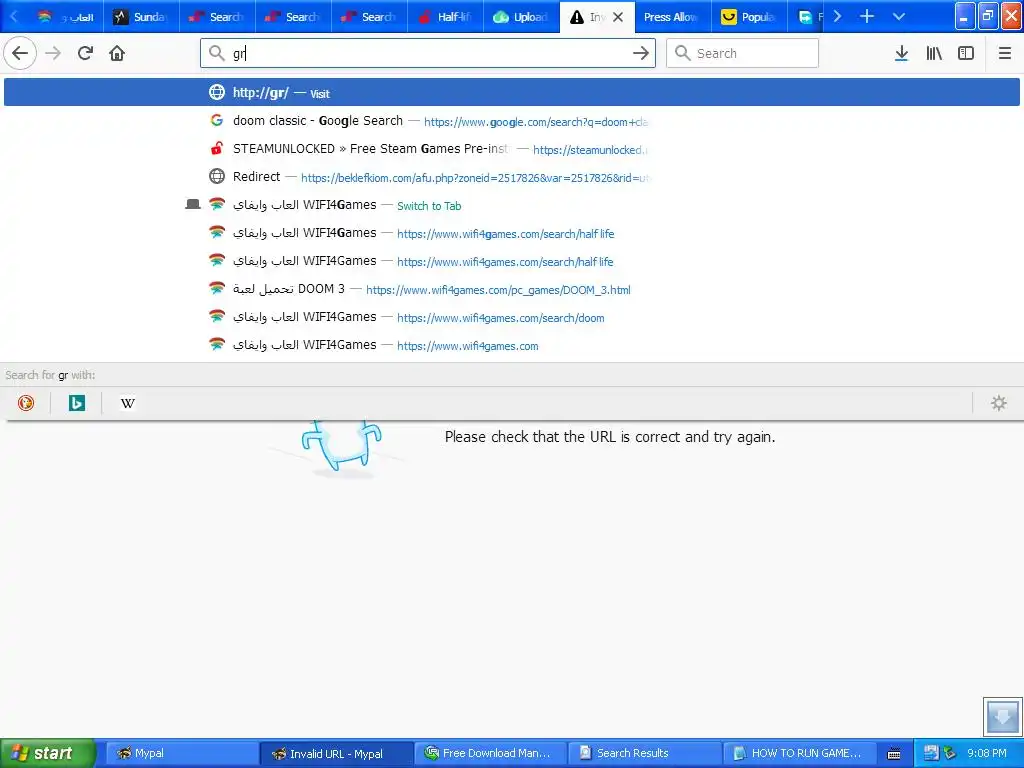Open the Library bookmarks icon

click(x=934, y=53)
